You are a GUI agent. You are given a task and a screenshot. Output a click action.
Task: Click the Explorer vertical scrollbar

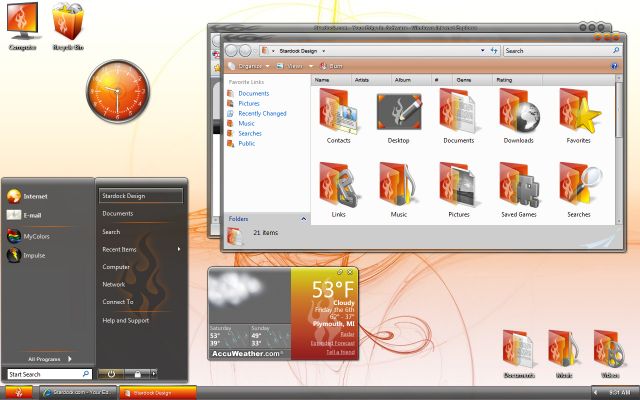click(619, 149)
